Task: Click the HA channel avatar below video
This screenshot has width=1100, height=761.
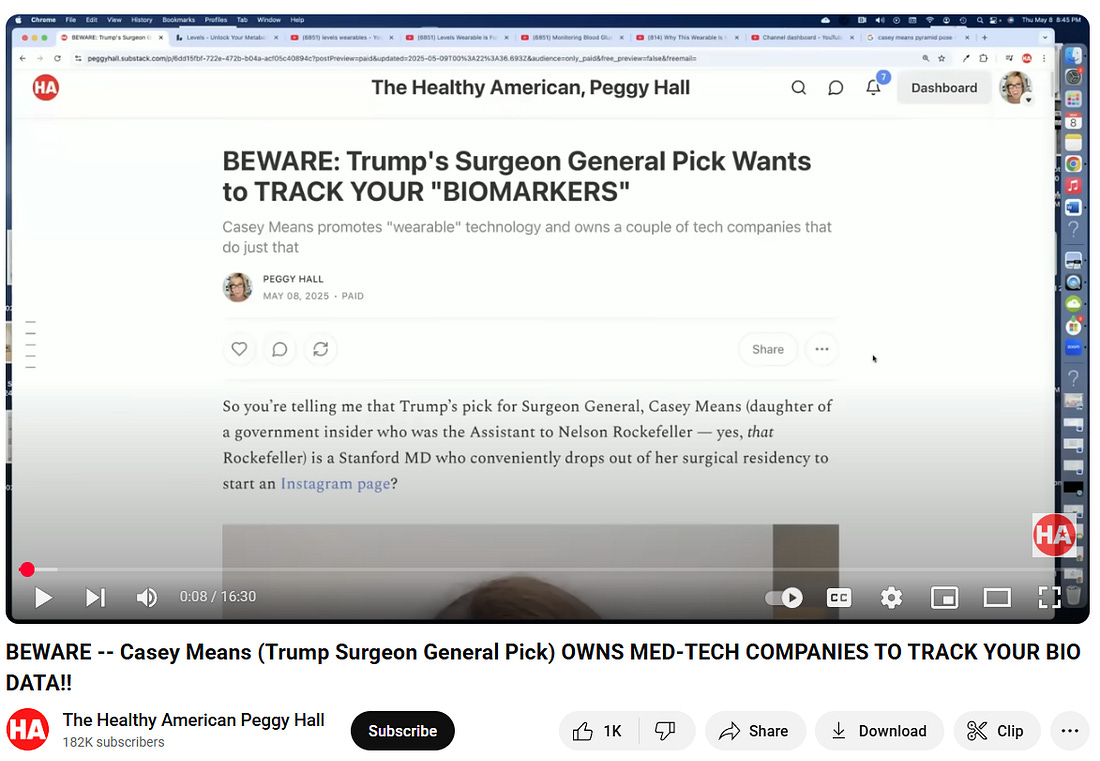Action: pos(28,730)
